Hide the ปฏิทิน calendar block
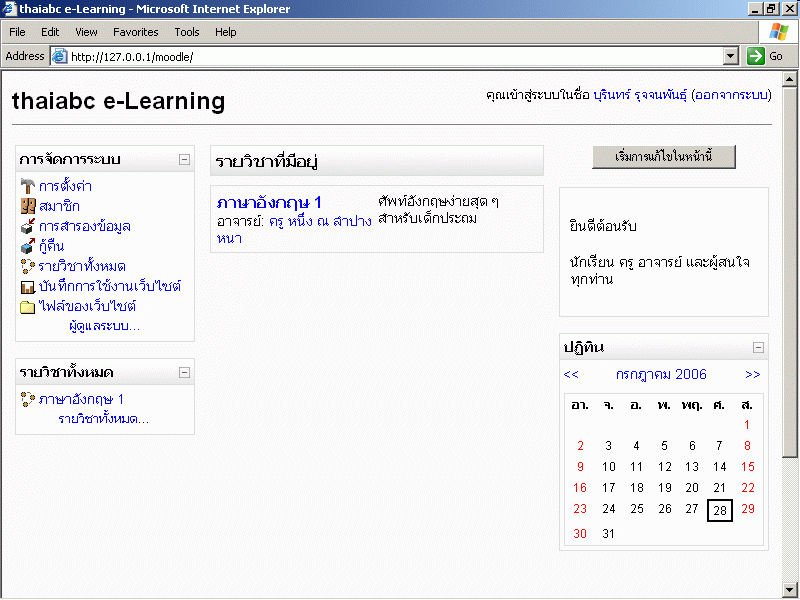 point(758,347)
